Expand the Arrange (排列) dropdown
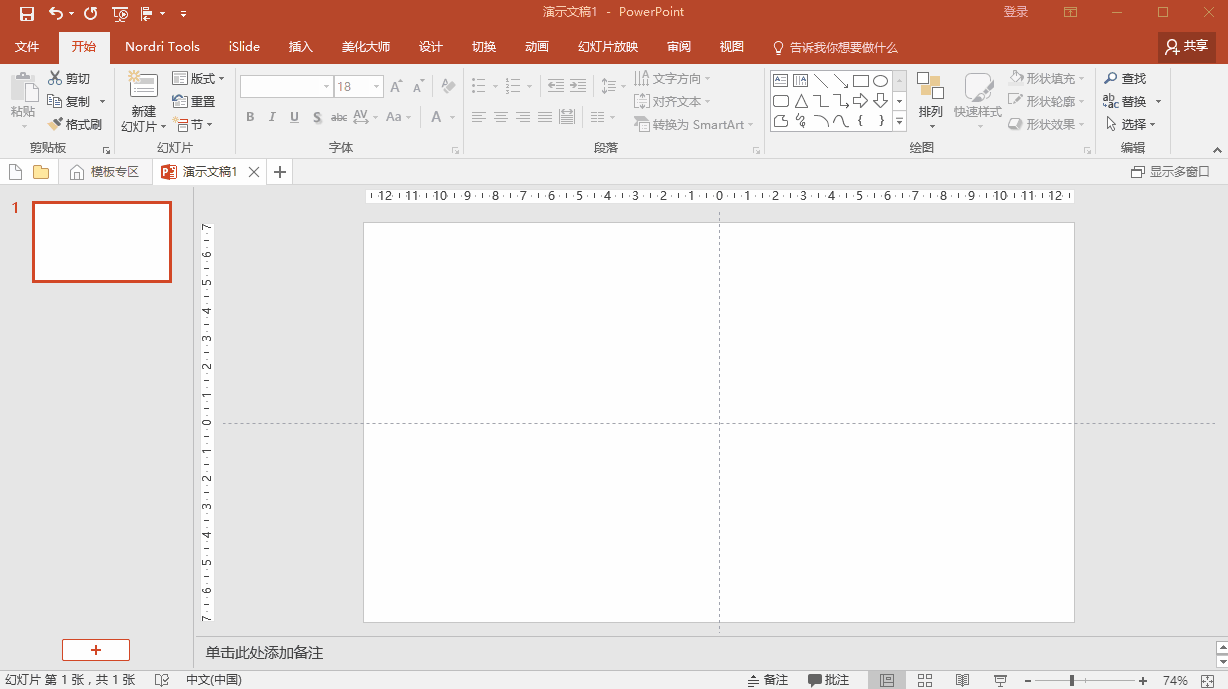The image size is (1228, 689). click(x=930, y=111)
